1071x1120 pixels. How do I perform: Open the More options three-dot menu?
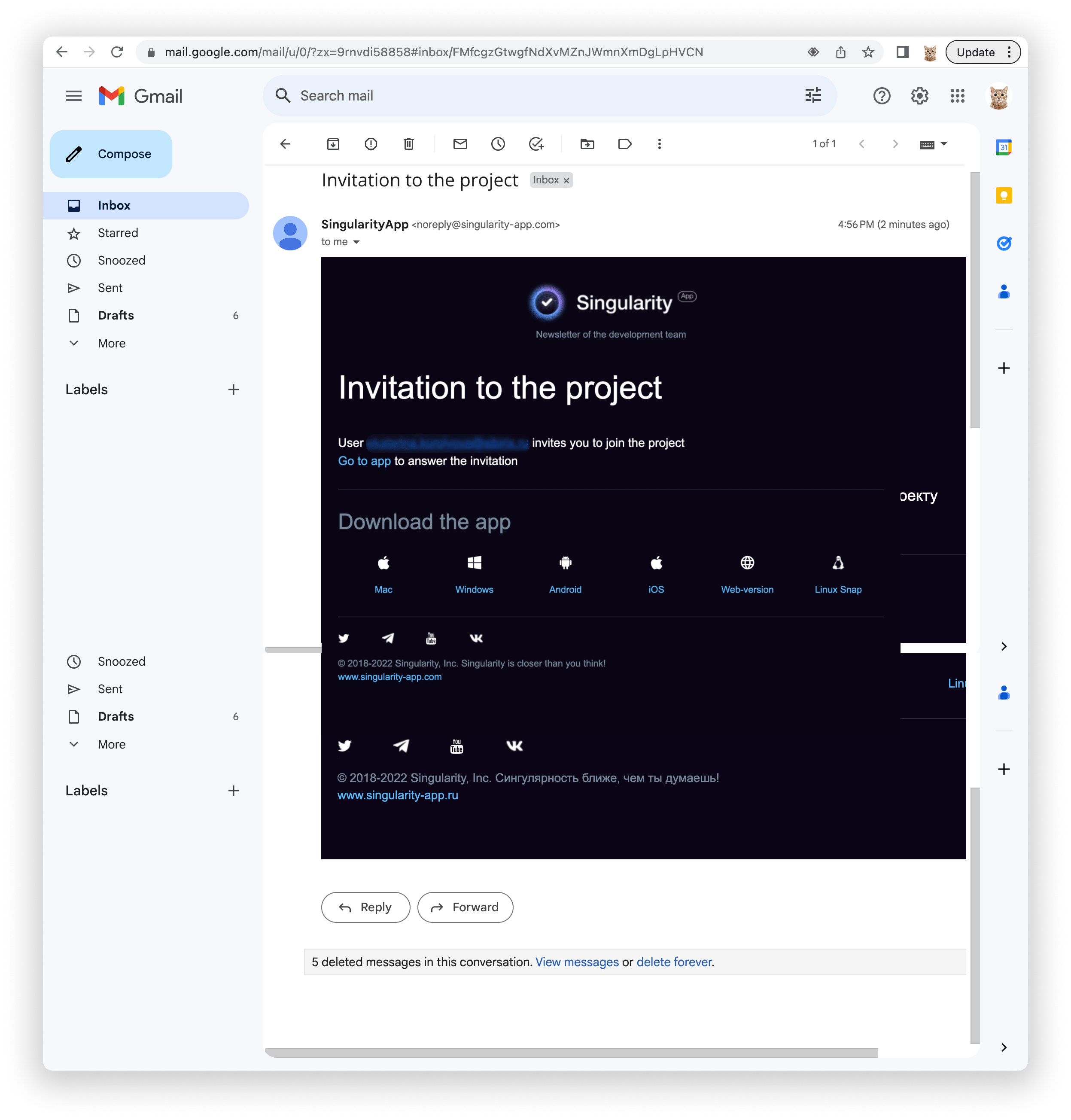pos(659,144)
